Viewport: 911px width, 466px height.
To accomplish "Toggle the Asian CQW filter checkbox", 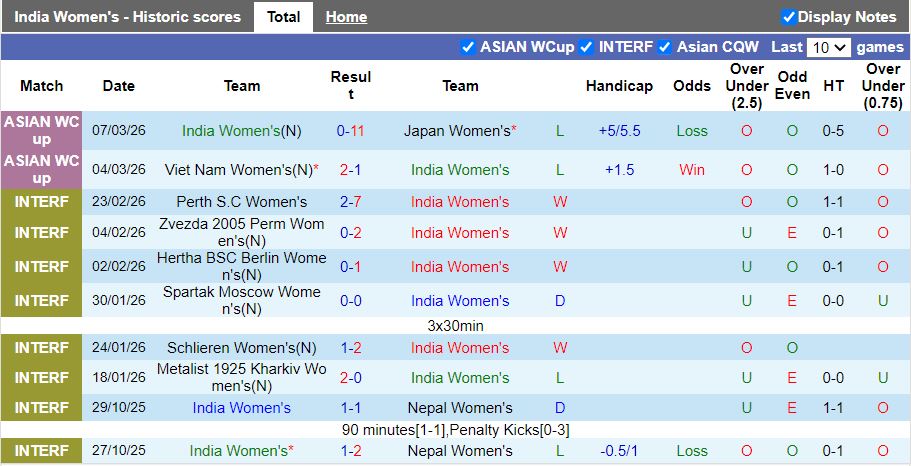I will (665, 47).
